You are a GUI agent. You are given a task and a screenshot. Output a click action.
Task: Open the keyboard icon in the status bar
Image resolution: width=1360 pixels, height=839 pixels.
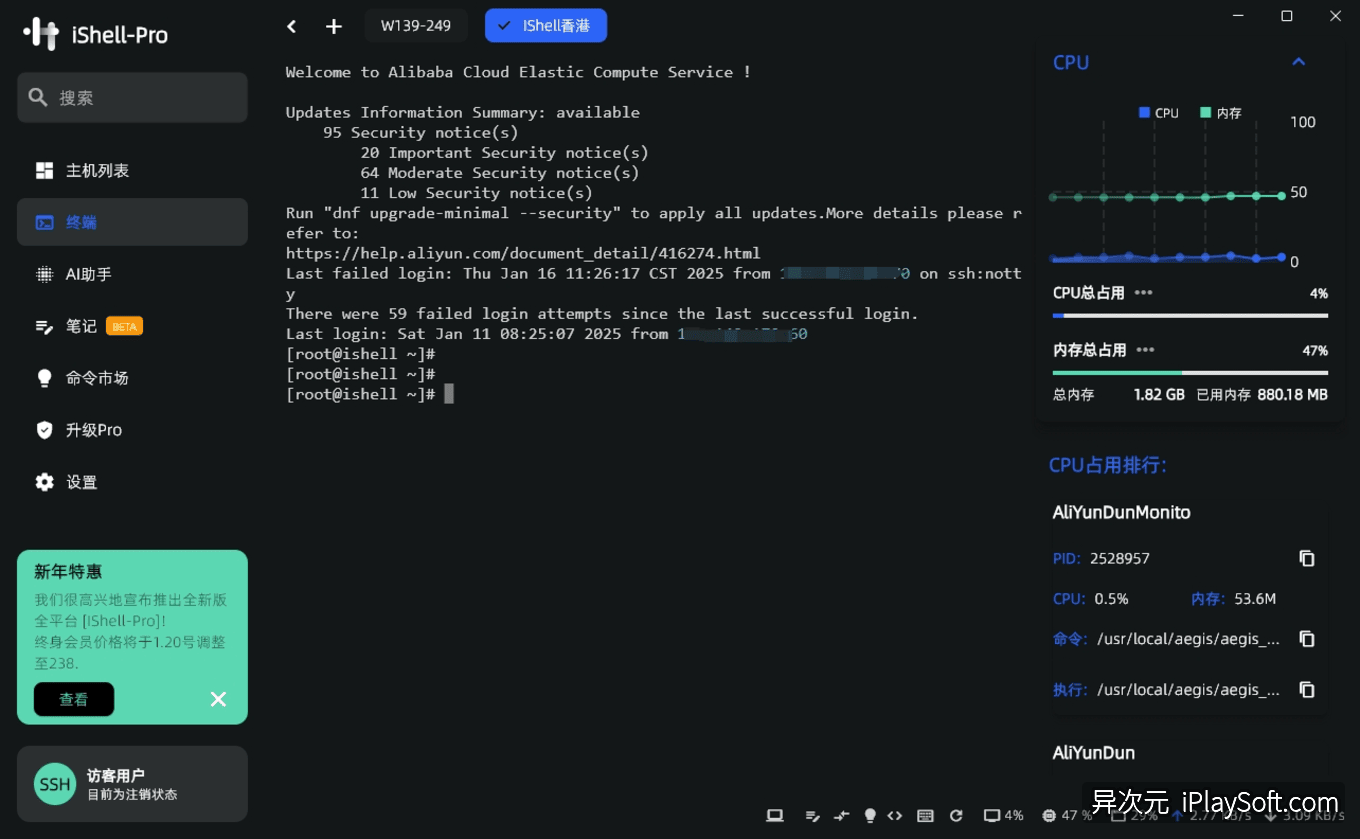click(925, 816)
